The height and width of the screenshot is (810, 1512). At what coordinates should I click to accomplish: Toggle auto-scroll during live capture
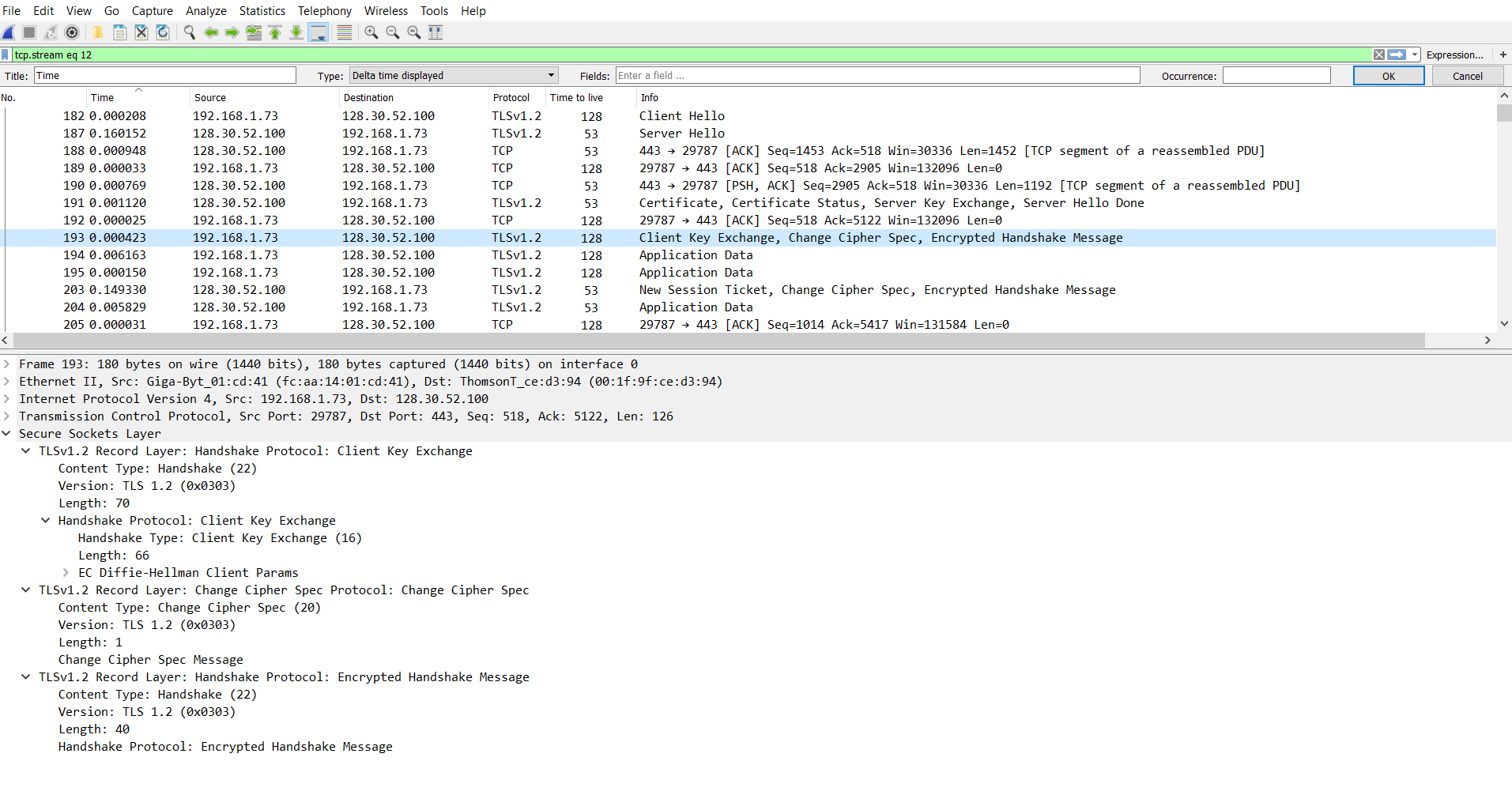coord(319,32)
